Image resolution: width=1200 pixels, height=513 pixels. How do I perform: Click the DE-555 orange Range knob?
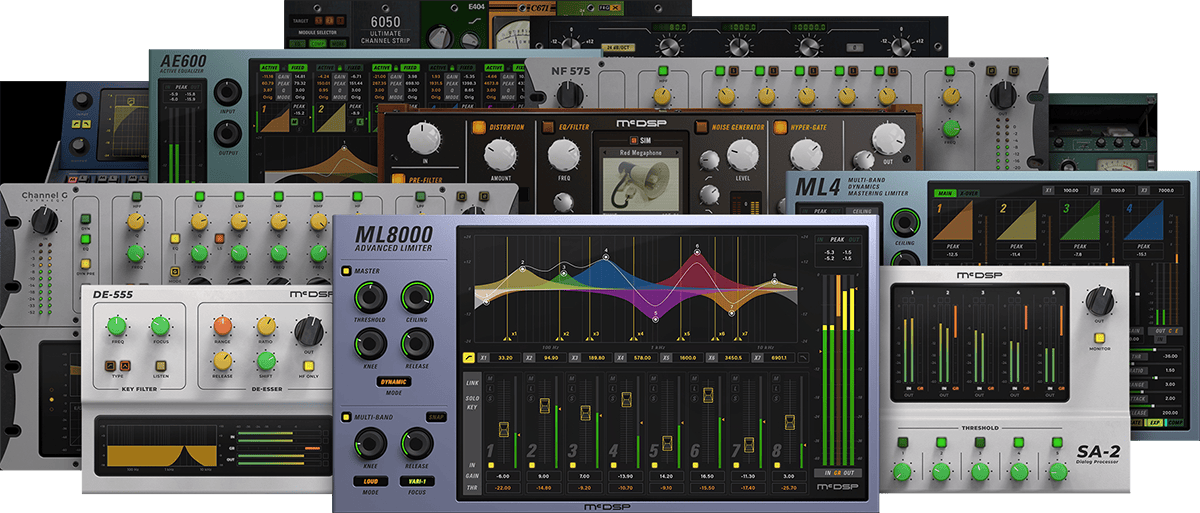coord(223,326)
